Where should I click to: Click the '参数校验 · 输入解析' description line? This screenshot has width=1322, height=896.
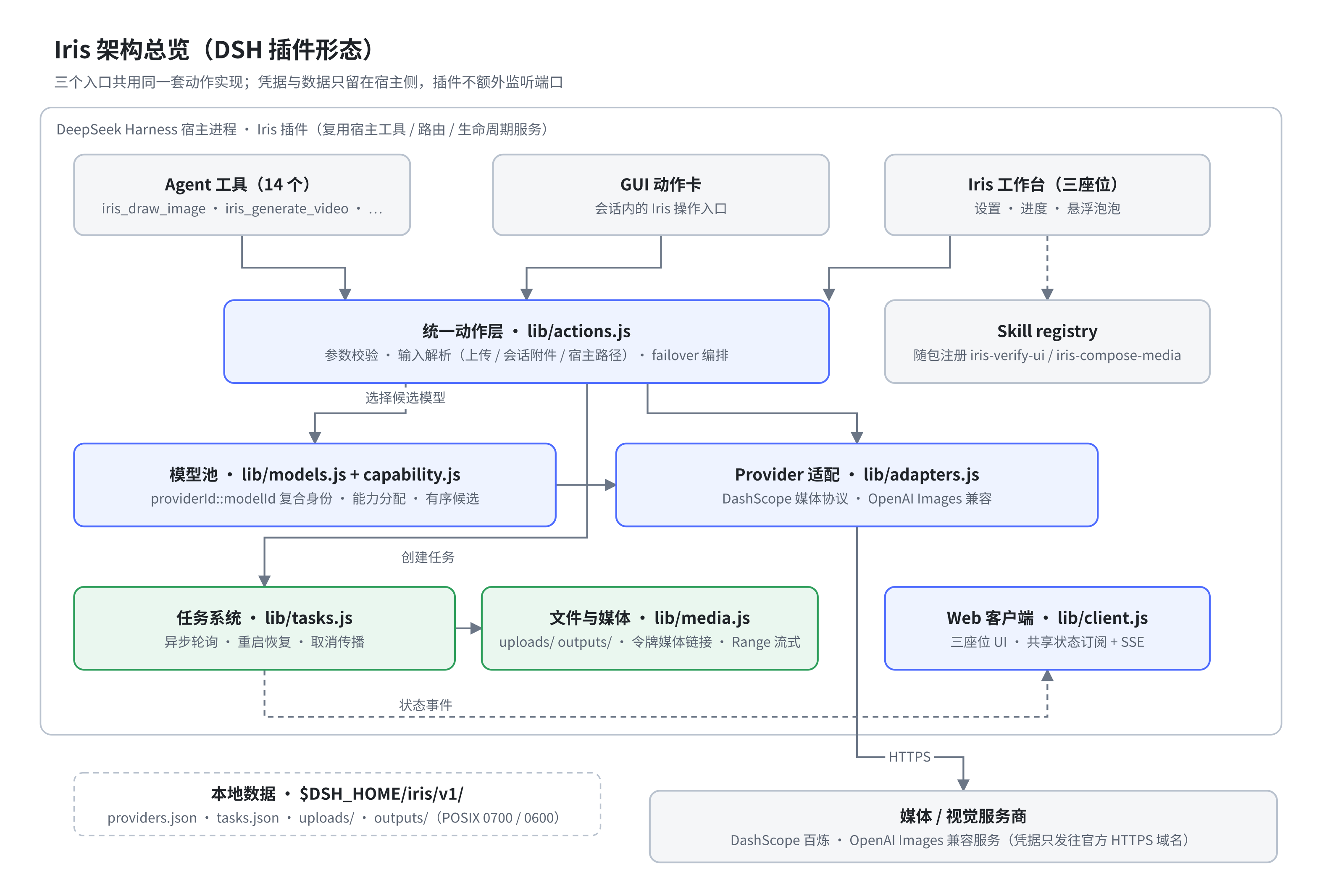tap(526, 355)
